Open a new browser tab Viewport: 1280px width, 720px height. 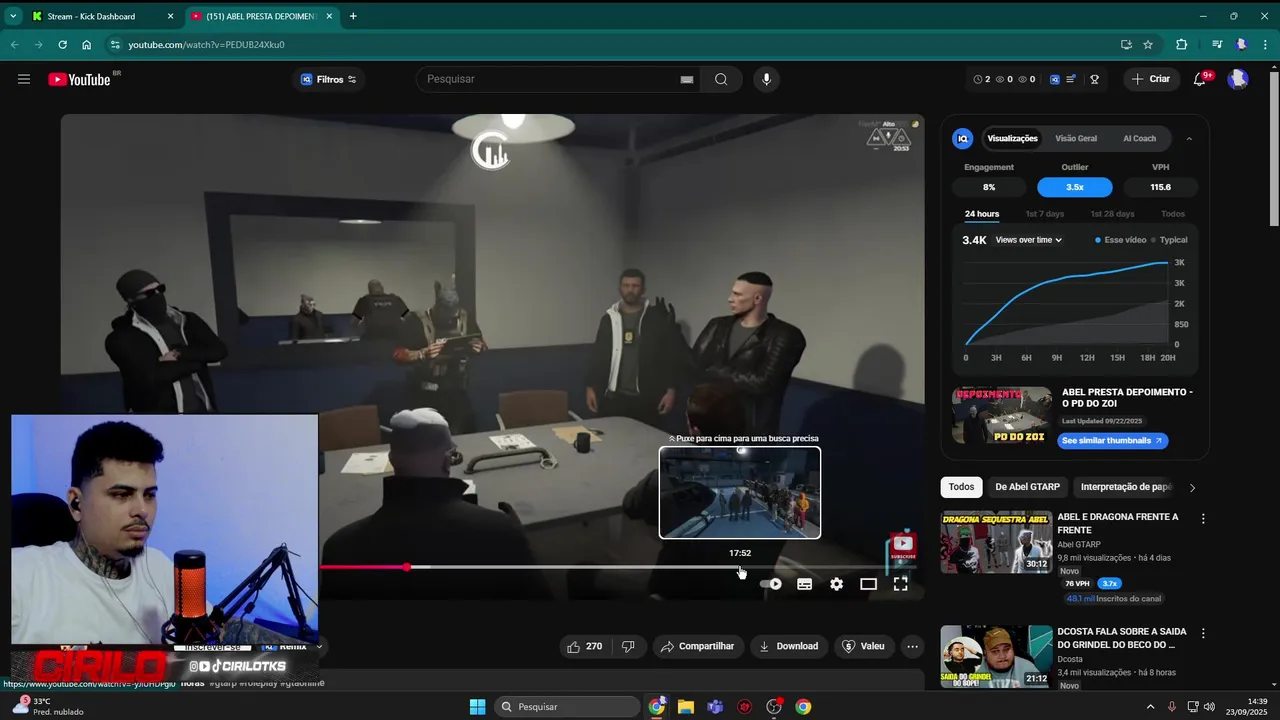[353, 16]
